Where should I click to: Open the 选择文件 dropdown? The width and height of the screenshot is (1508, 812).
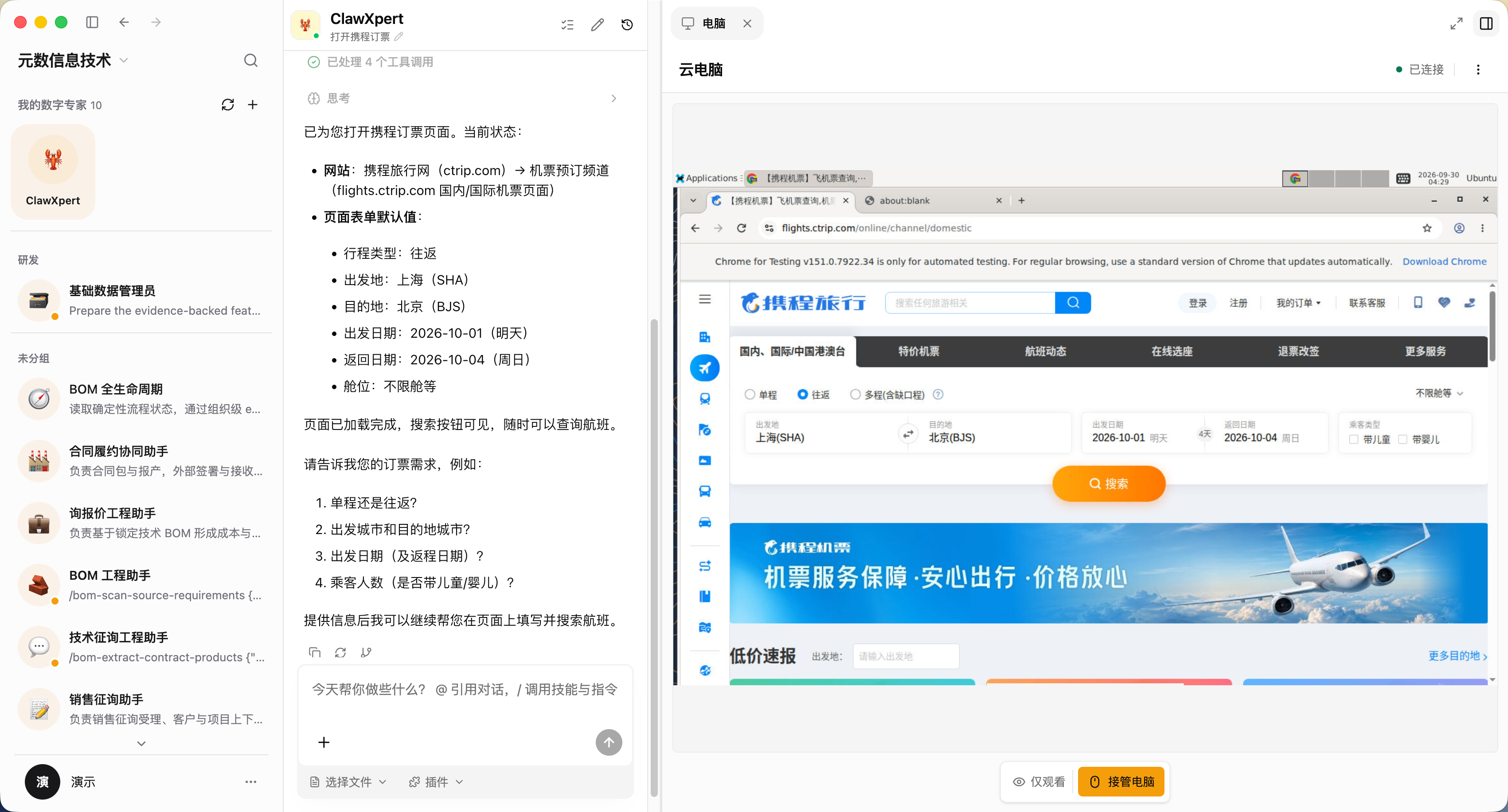348,781
